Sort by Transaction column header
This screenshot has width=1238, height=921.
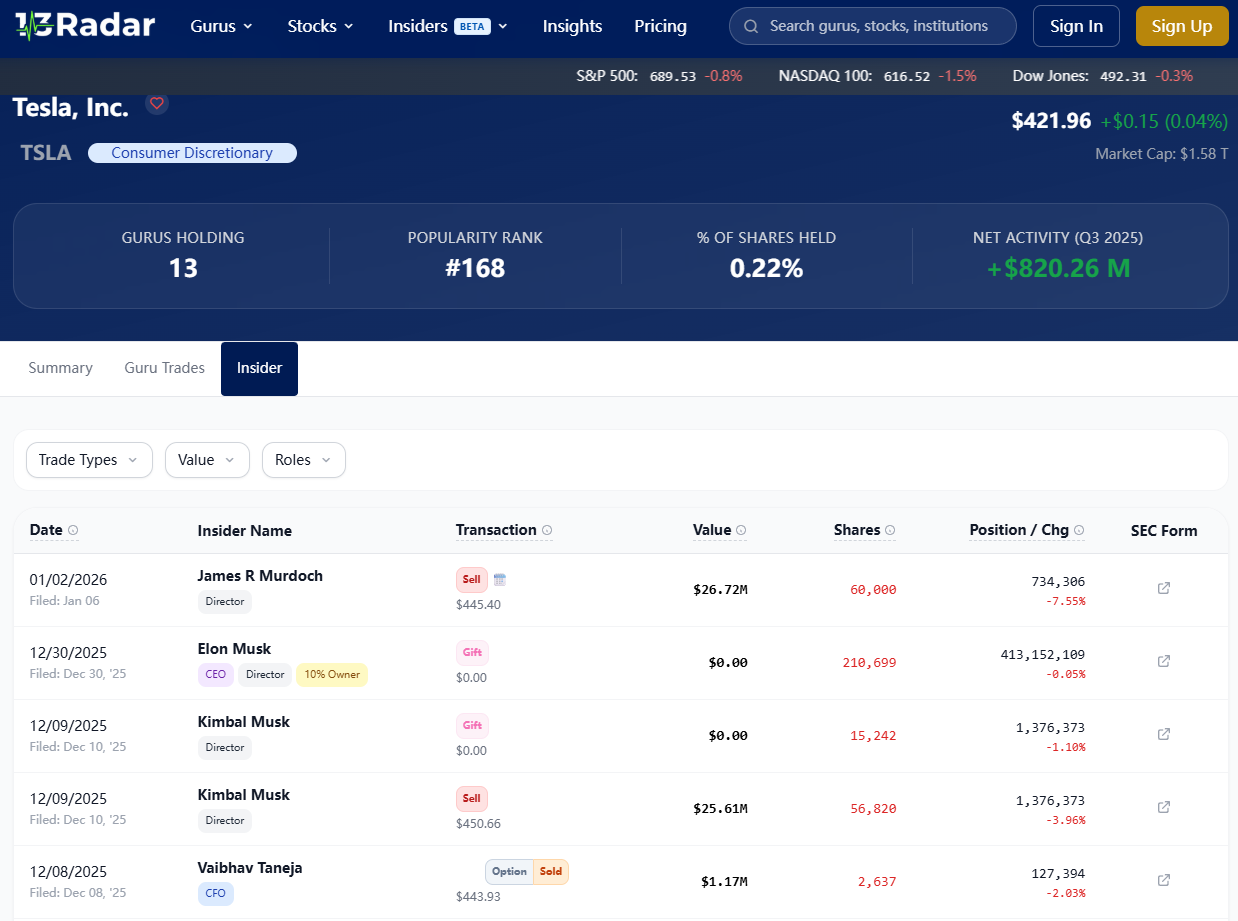point(496,530)
